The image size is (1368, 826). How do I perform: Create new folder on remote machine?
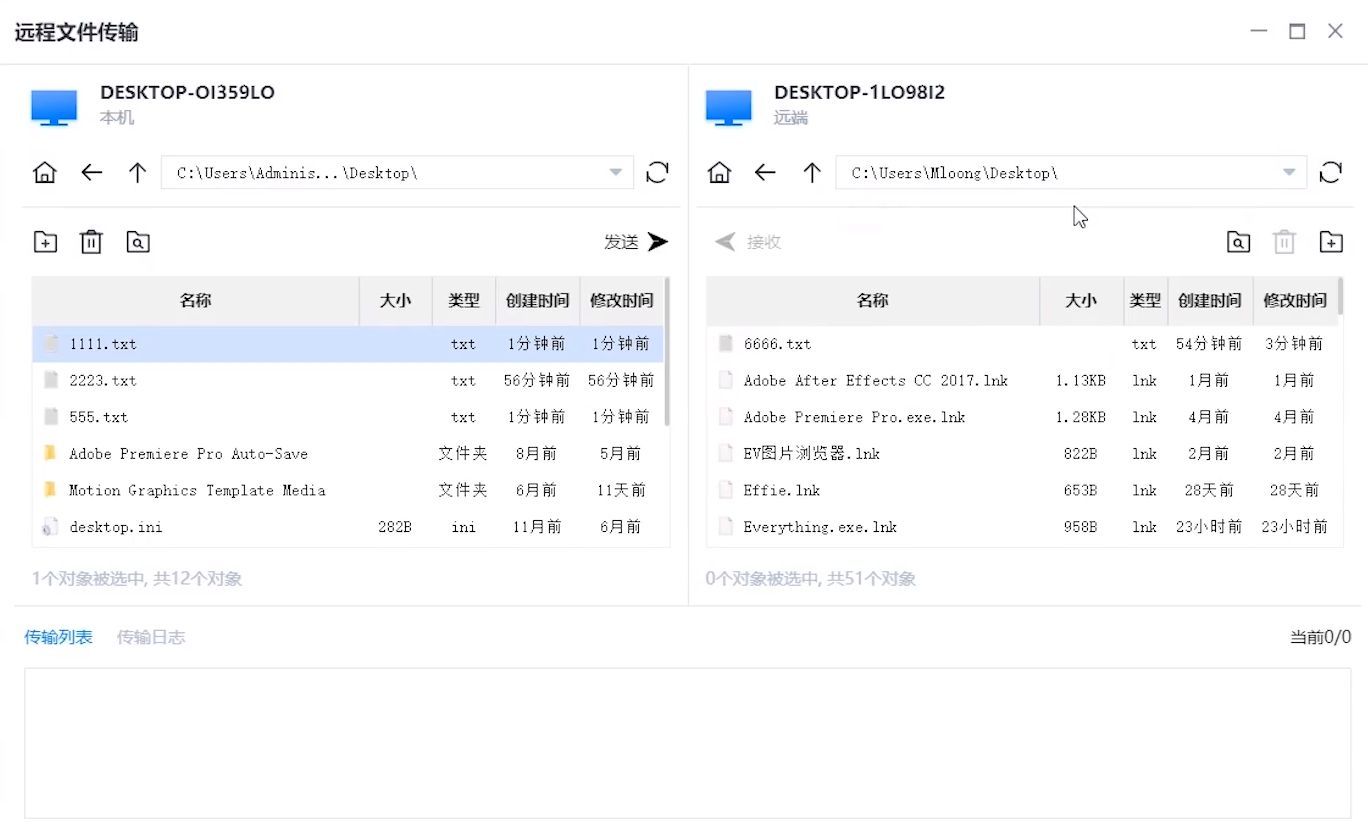pyautogui.click(x=1331, y=242)
